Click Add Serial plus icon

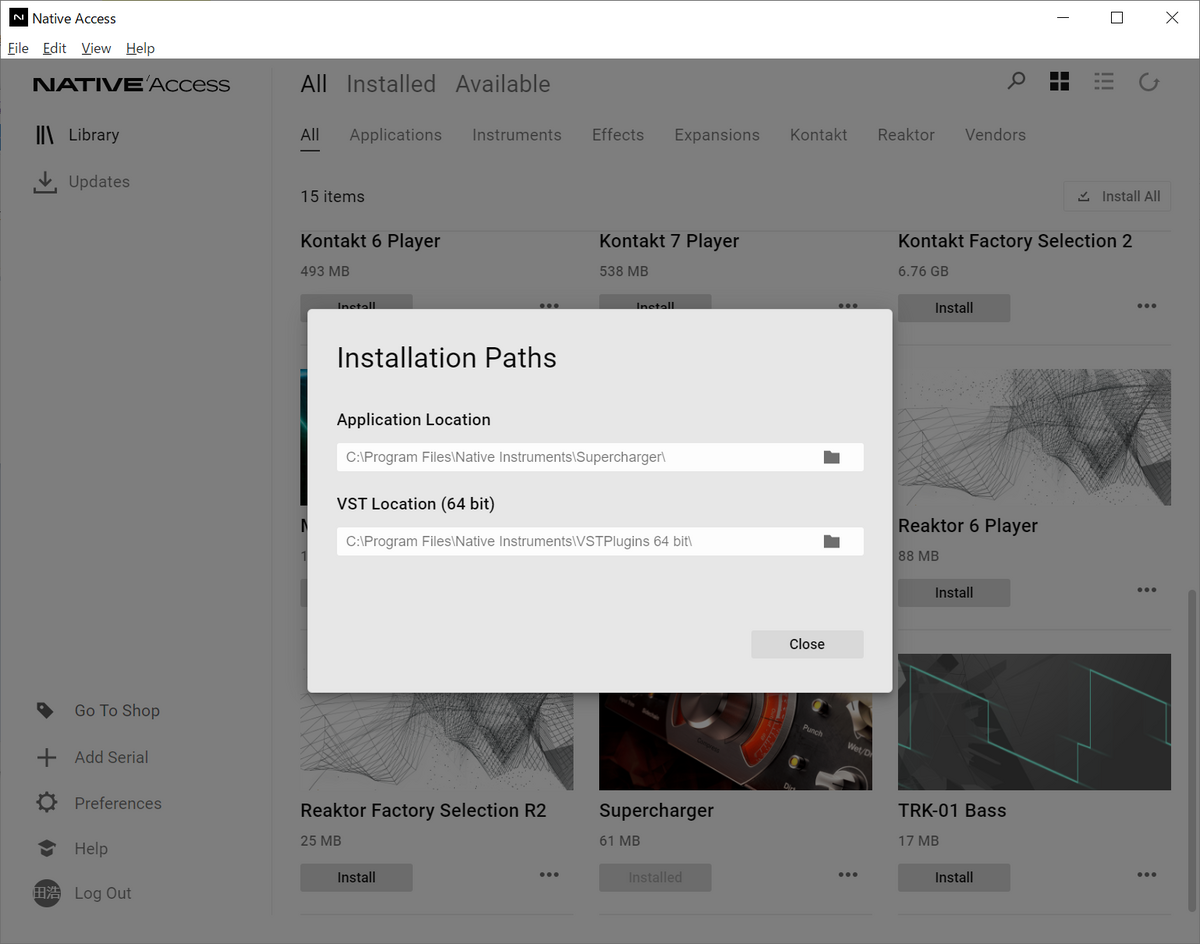(46, 758)
